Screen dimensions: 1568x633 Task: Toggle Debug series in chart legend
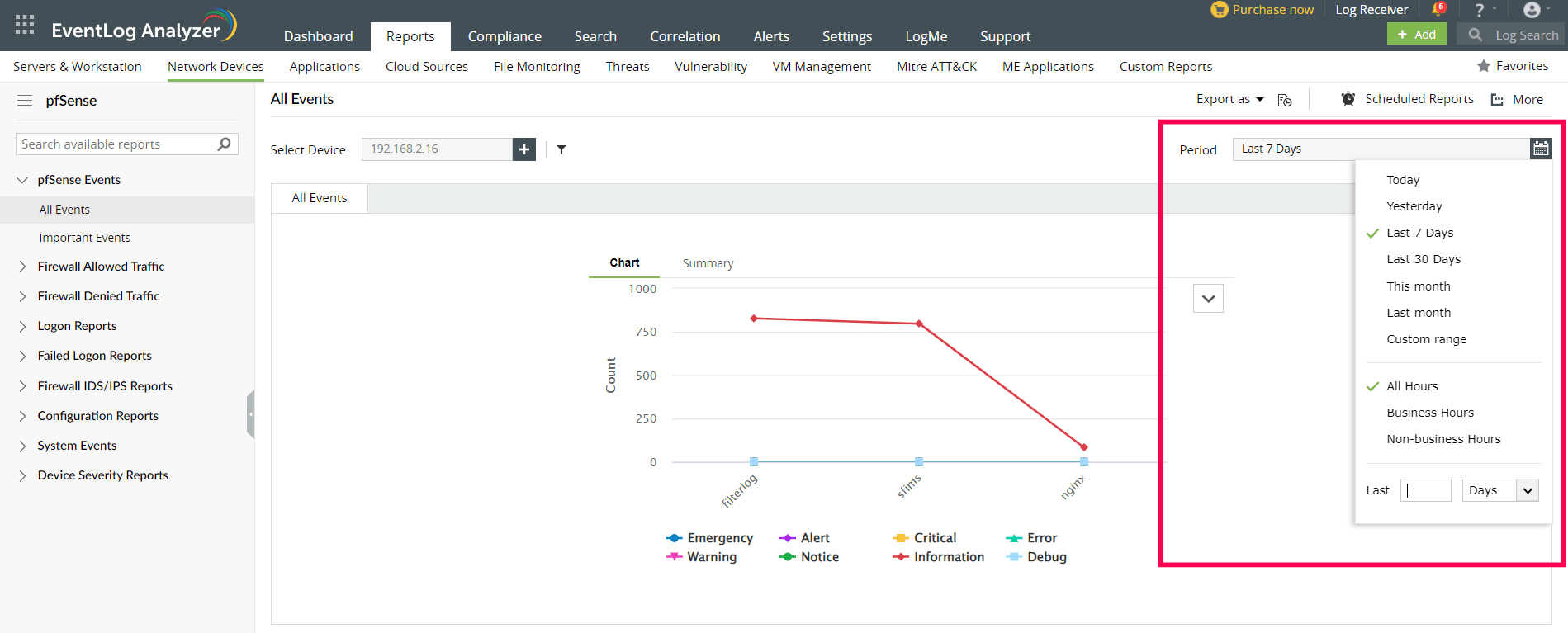[x=1036, y=557]
